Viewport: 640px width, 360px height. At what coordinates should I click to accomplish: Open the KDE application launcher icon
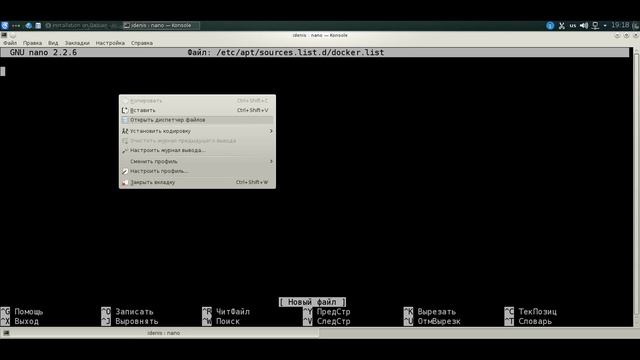pos(4,25)
